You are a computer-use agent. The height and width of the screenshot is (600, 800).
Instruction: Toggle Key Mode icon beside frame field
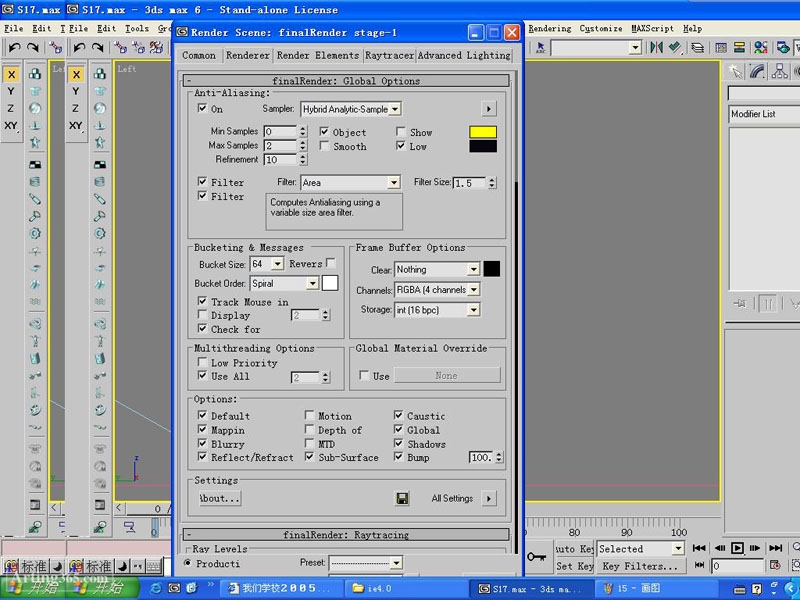pos(699,565)
